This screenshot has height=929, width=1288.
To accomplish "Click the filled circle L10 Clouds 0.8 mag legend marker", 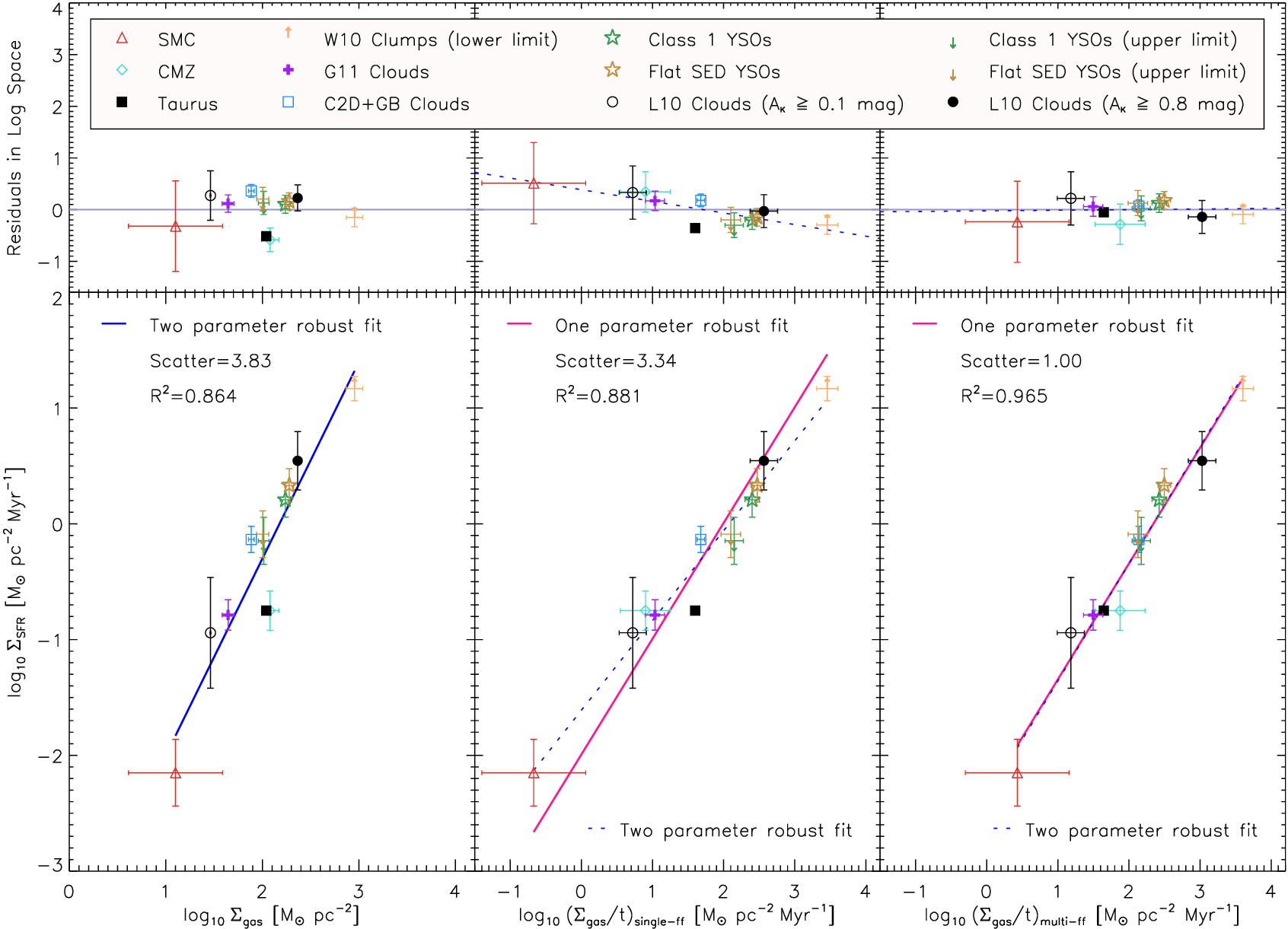I will 952,102.
